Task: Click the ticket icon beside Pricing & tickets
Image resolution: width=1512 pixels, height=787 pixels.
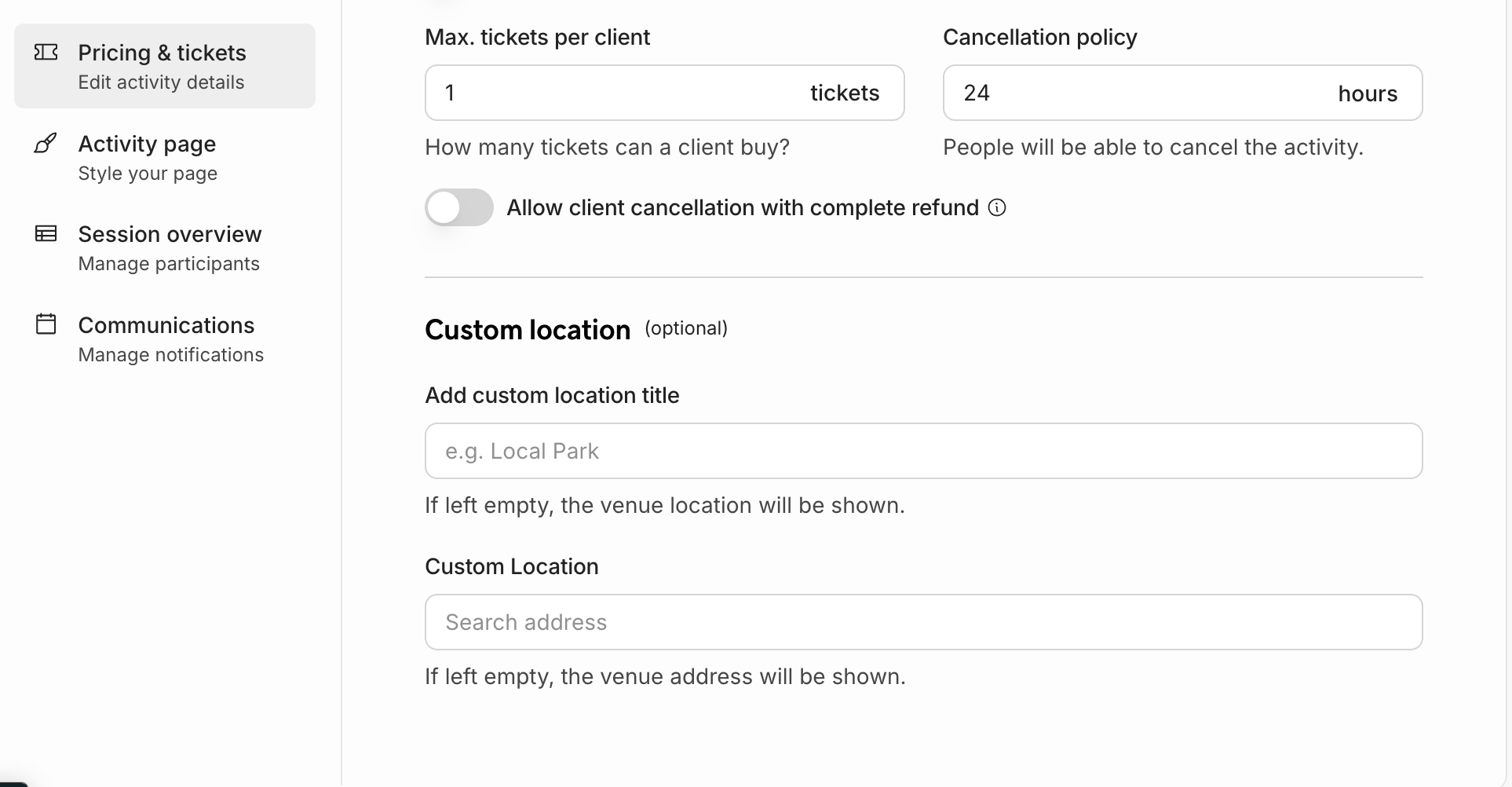Action: (x=46, y=53)
